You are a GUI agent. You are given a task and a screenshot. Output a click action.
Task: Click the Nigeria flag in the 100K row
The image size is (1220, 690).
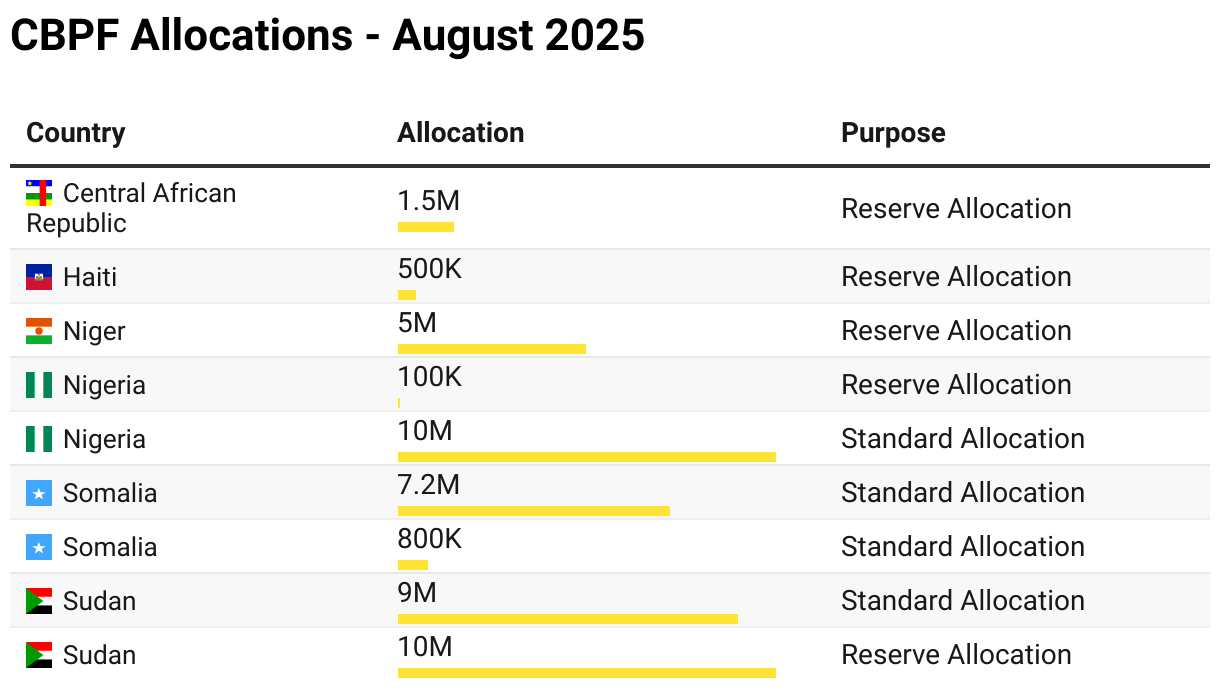(x=39, y=385)
